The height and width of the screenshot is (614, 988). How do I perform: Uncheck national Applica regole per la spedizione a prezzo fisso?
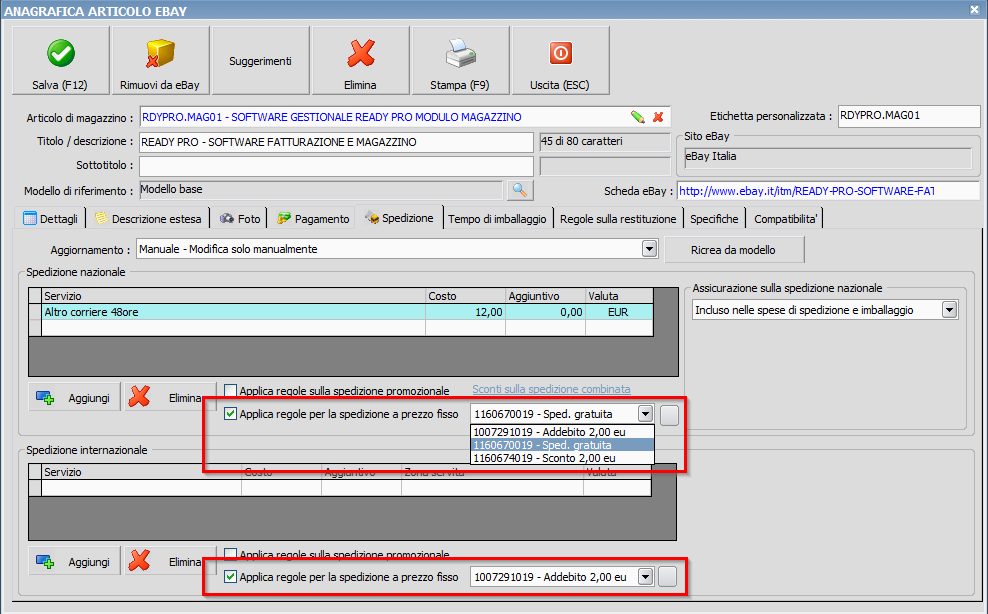[x=231, y=414]
